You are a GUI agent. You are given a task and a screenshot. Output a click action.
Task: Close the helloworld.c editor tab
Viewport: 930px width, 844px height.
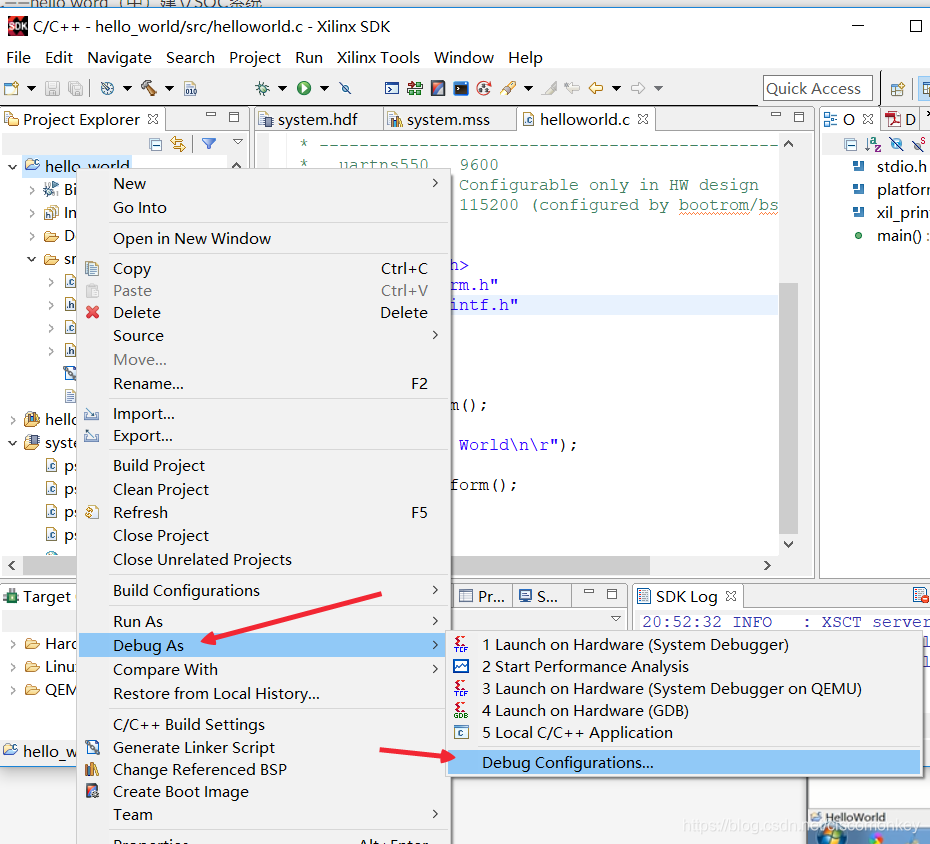(643, 119)
